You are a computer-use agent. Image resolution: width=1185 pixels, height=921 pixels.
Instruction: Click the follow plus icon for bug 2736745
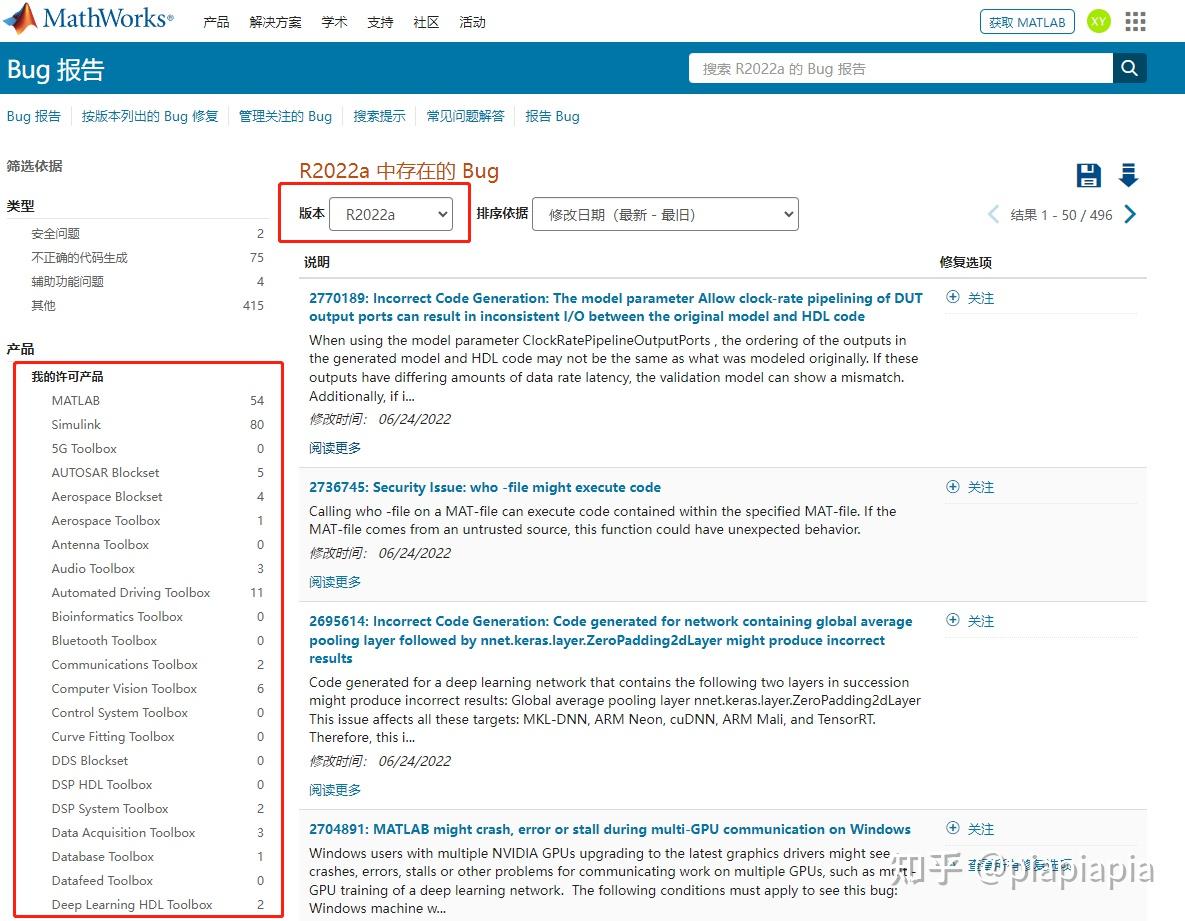pyautogui.click(x=953, y=487)
